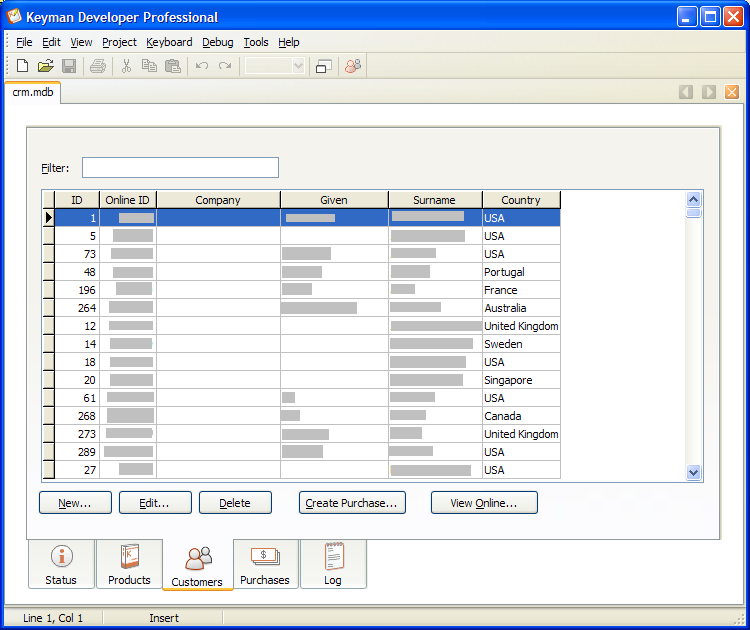Click the table scrollbar down arrow
The image size is (750, 630).
click(x=694, y=473)
